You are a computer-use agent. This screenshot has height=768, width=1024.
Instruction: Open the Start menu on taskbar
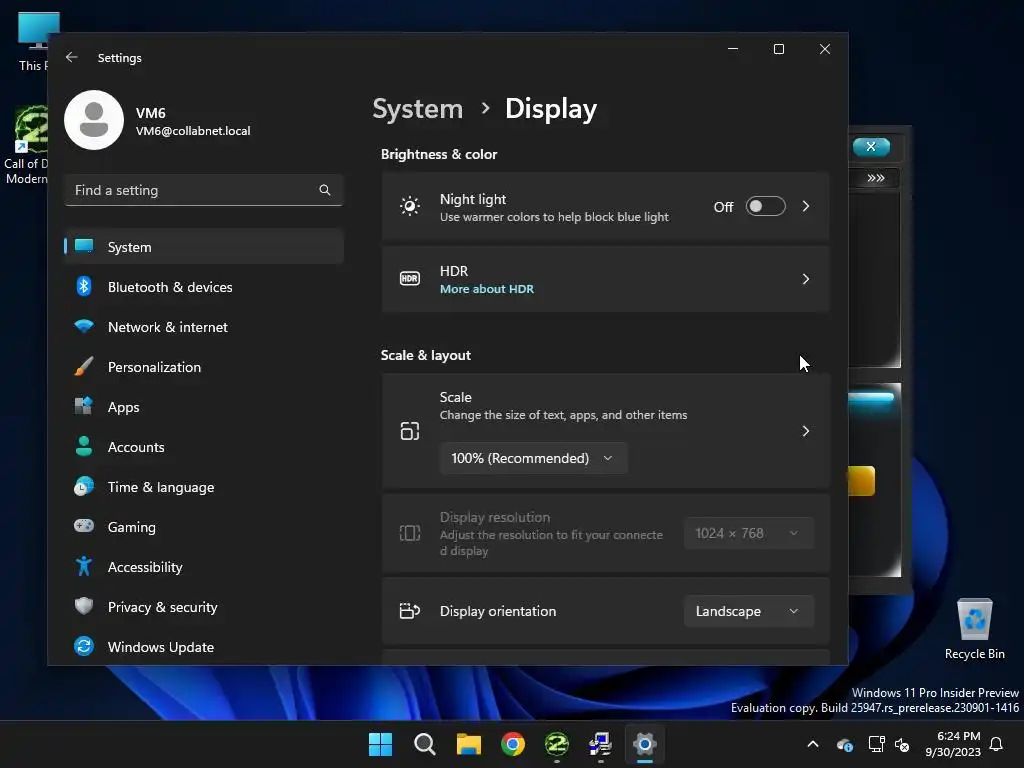point(380,744)
